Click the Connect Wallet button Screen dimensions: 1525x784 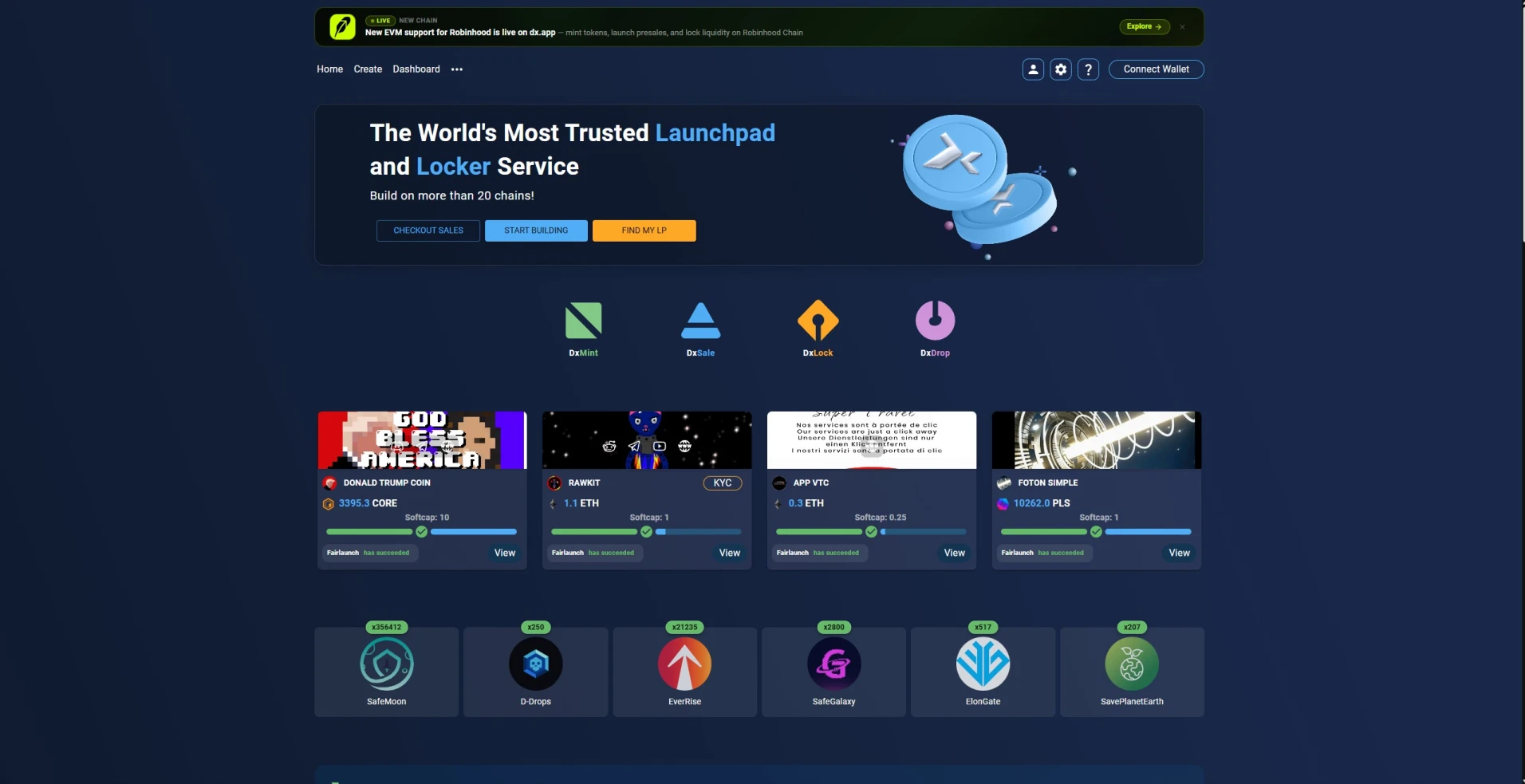tap(1156, 69)
